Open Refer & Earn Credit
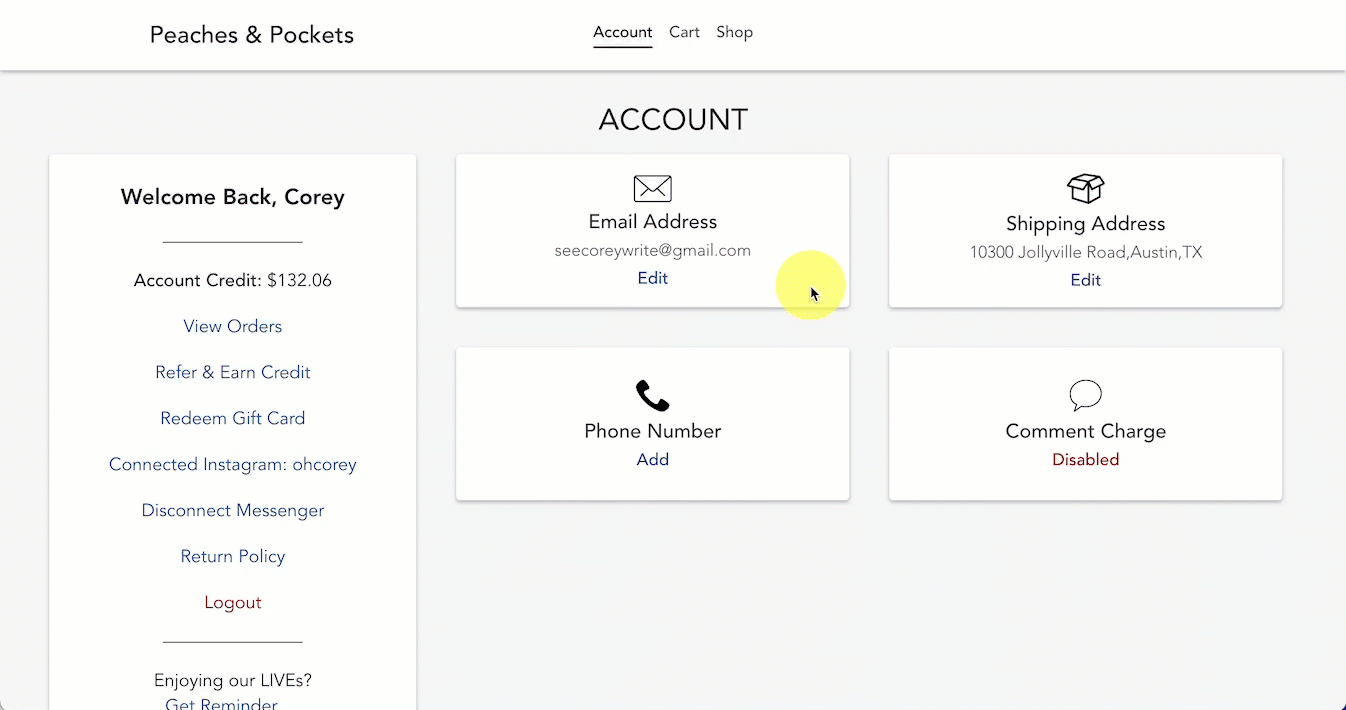The image size is (1346, 710). (232, 372)
